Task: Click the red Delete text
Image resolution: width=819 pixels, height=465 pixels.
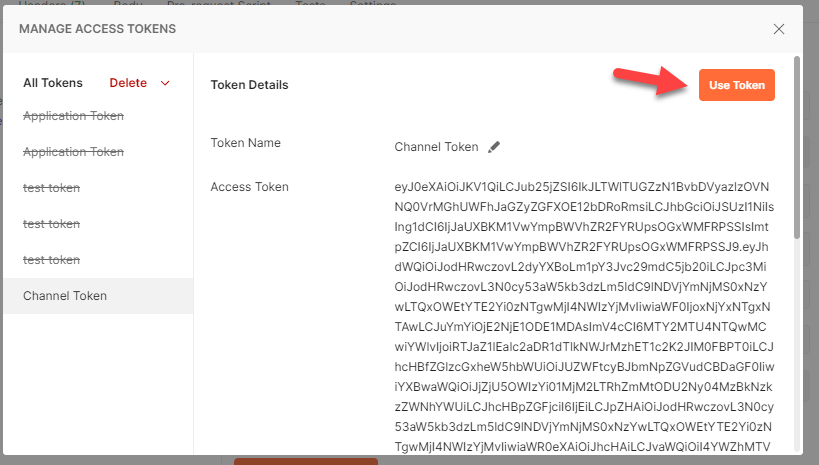Action: coord(128,83)
